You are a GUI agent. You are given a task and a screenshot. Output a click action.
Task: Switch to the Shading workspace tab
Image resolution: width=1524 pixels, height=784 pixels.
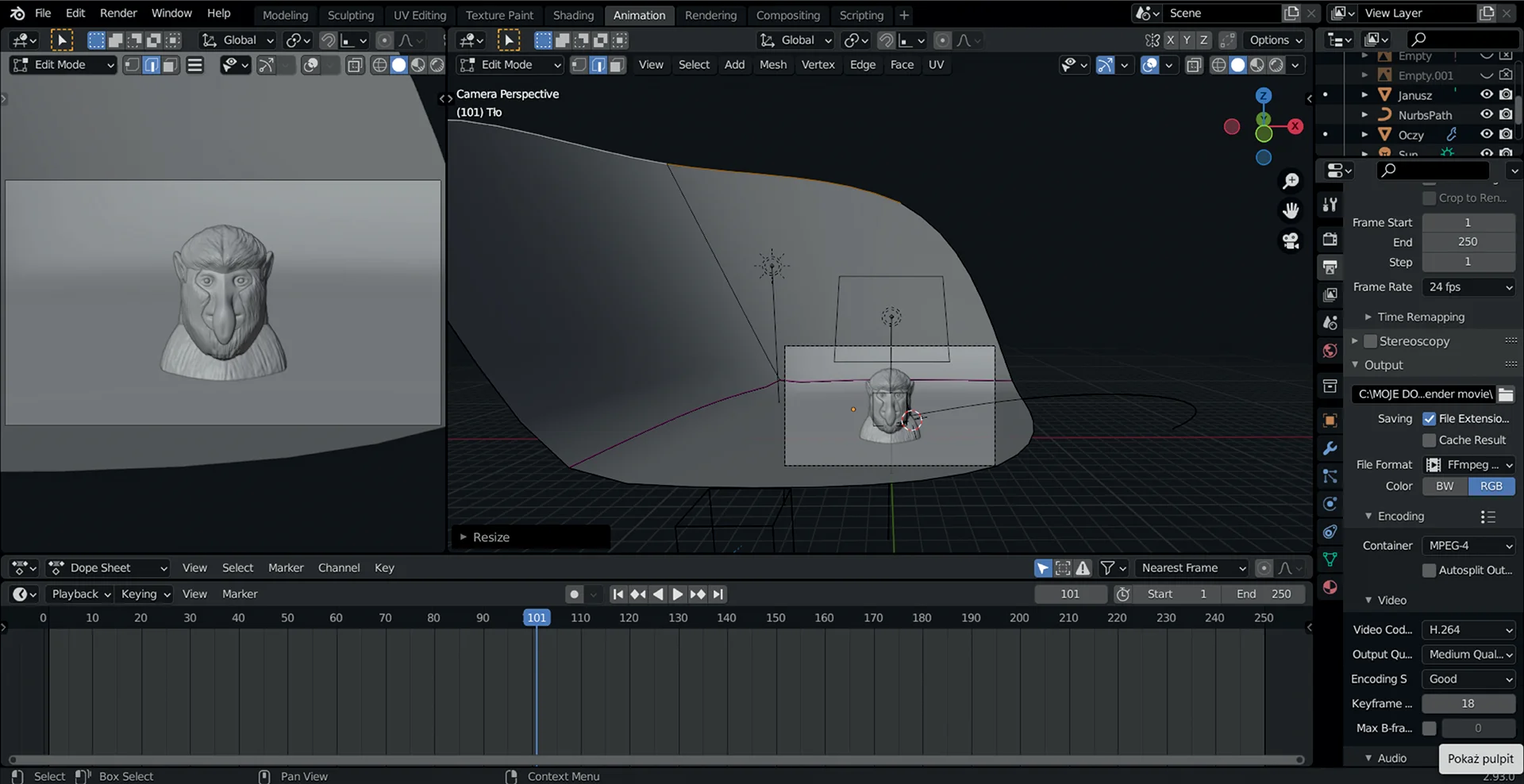tap(573, 15)
